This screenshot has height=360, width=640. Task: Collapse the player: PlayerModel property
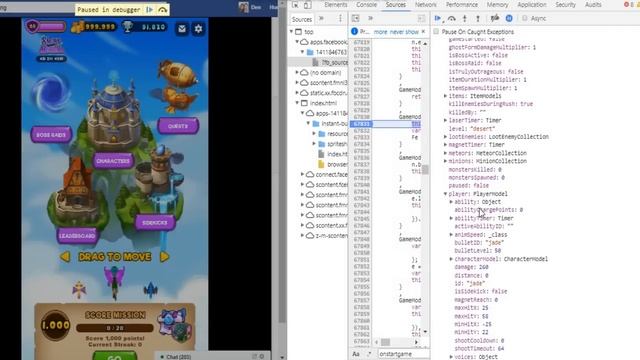[445, 194]
